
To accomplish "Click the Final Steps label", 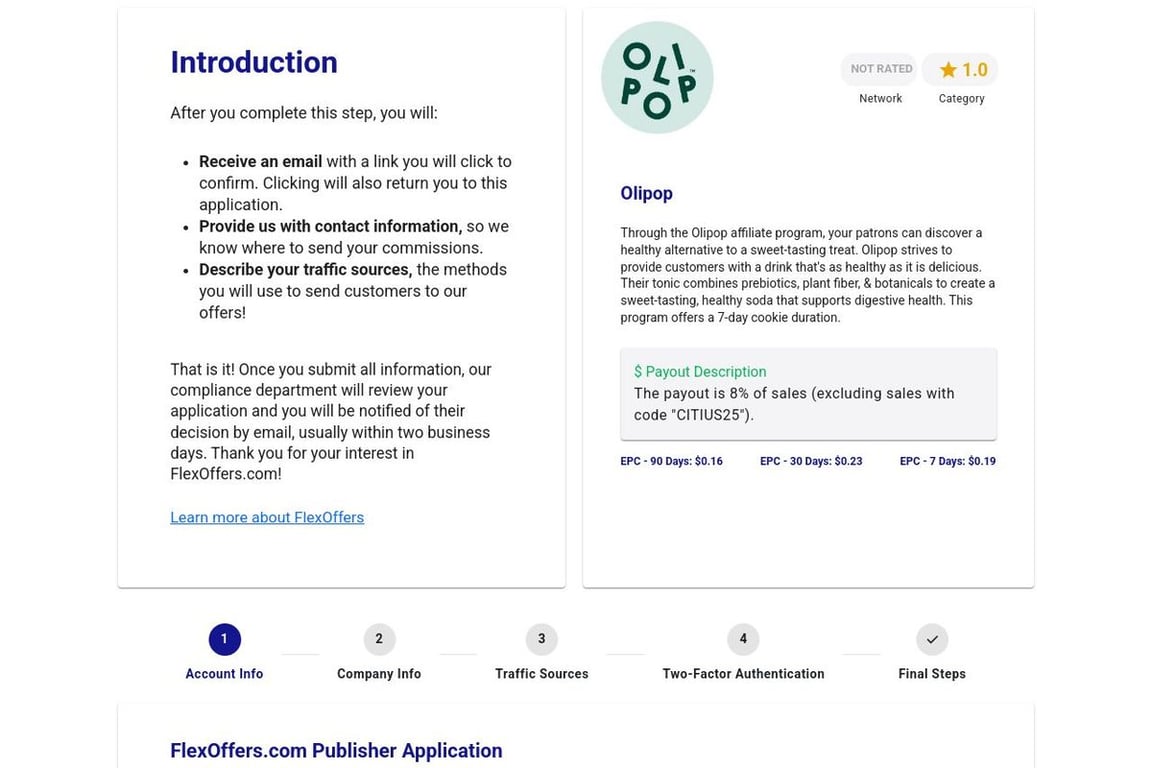I will [x=932, y=674].
